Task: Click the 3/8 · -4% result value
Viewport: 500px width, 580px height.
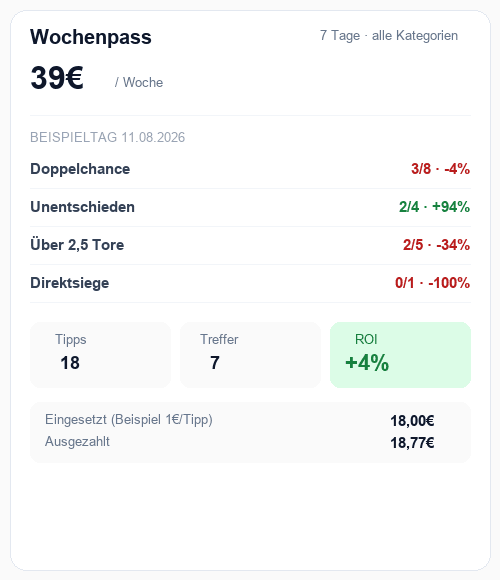Action: [x=440, y=169]
